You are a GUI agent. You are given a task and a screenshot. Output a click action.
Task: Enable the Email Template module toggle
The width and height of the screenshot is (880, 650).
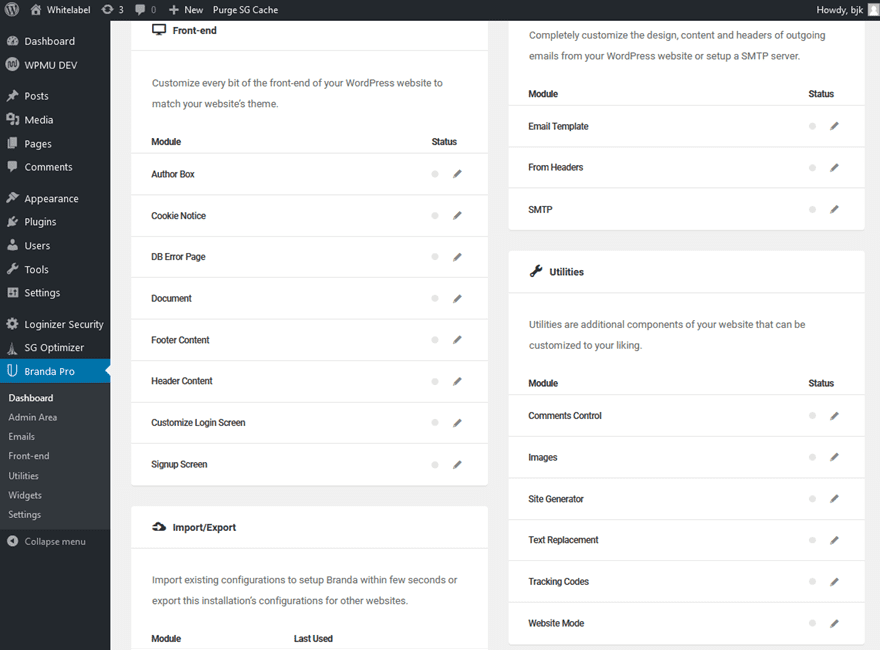click(x=811, y=126)
